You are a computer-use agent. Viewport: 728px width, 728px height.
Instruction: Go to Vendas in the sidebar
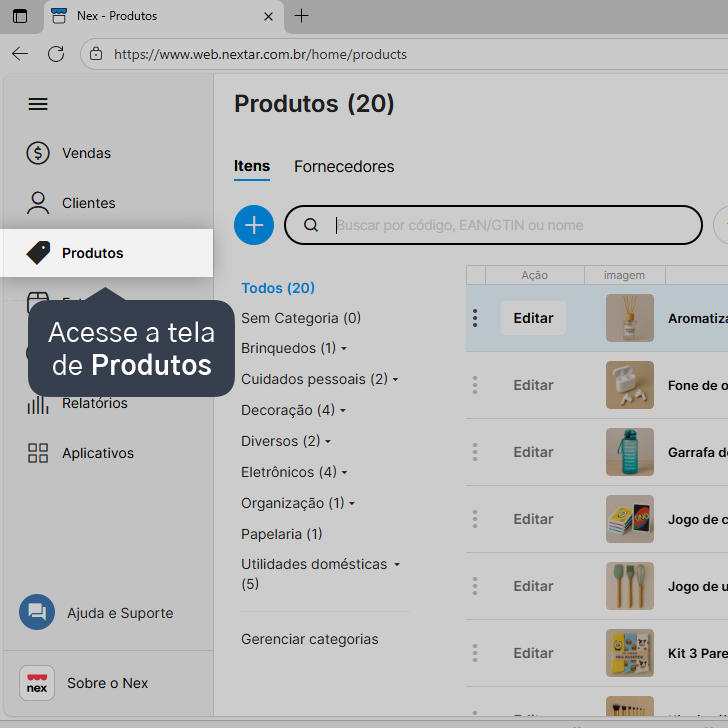[87, 153]
